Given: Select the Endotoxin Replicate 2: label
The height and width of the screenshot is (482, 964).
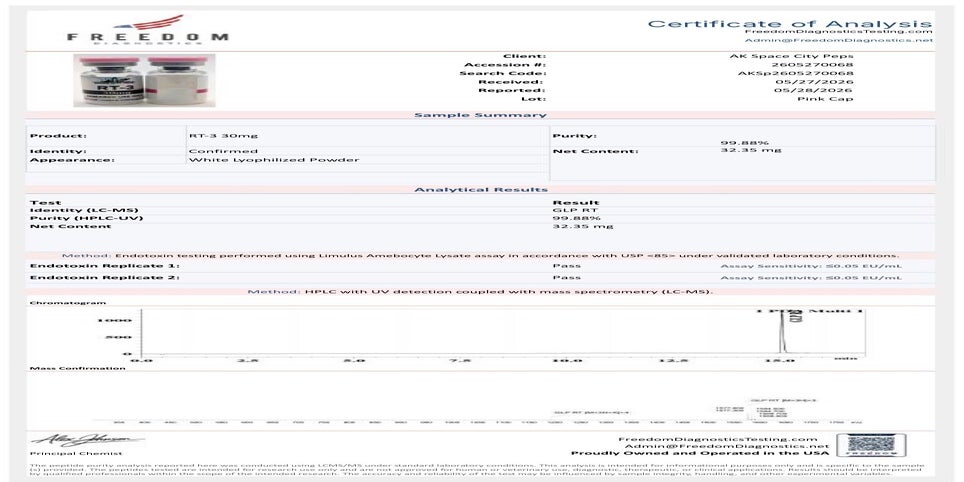Looking at the screenshot, I should 105,277.
